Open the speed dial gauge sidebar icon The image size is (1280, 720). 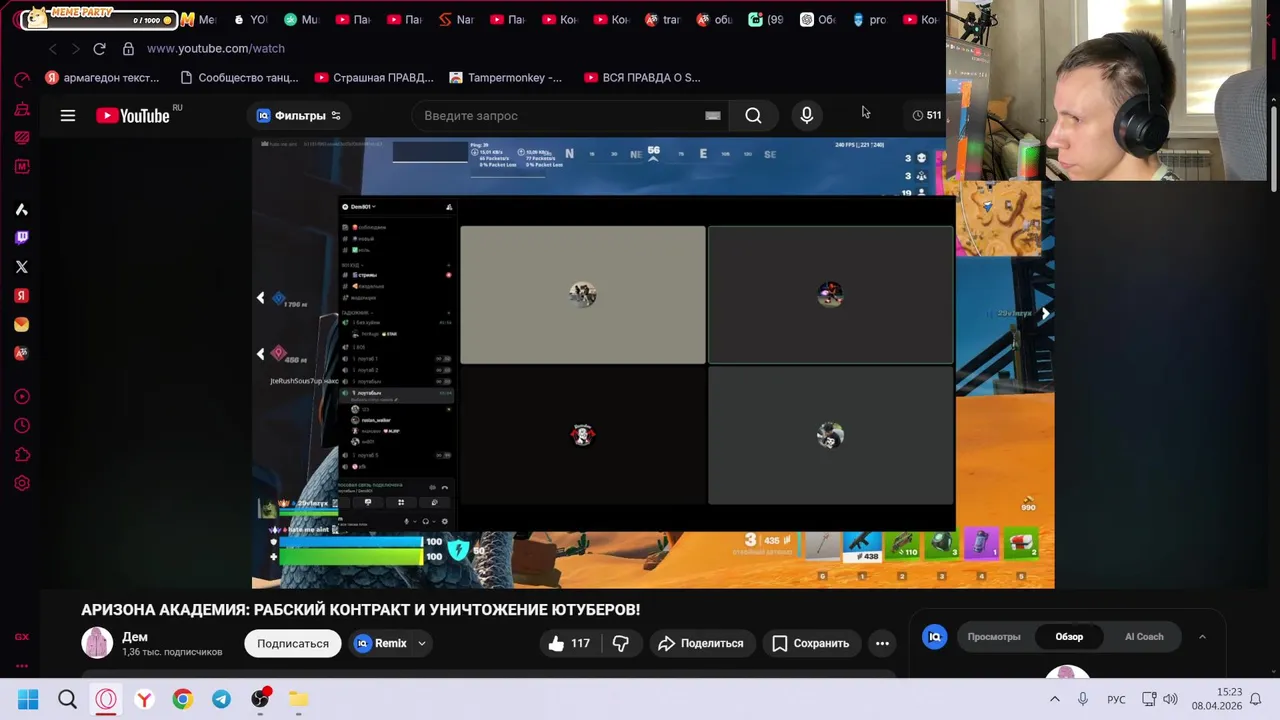(22, 79)
